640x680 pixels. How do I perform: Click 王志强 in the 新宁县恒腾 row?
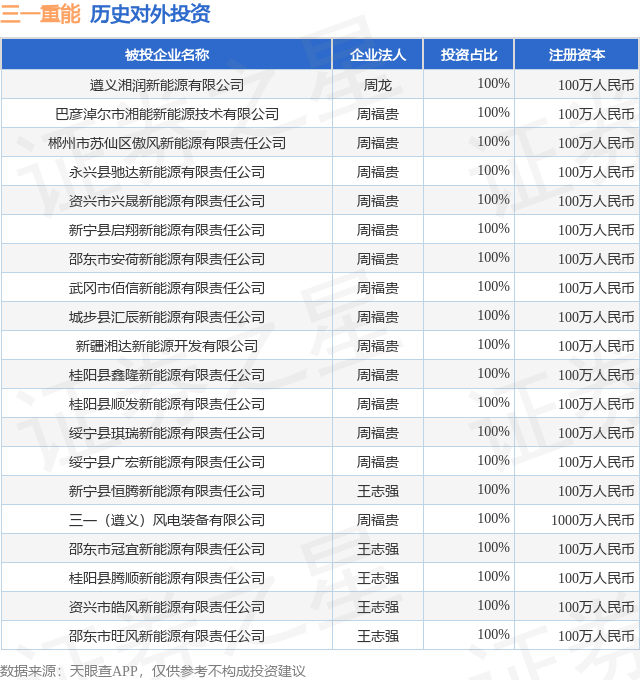[x=378, y=491]
